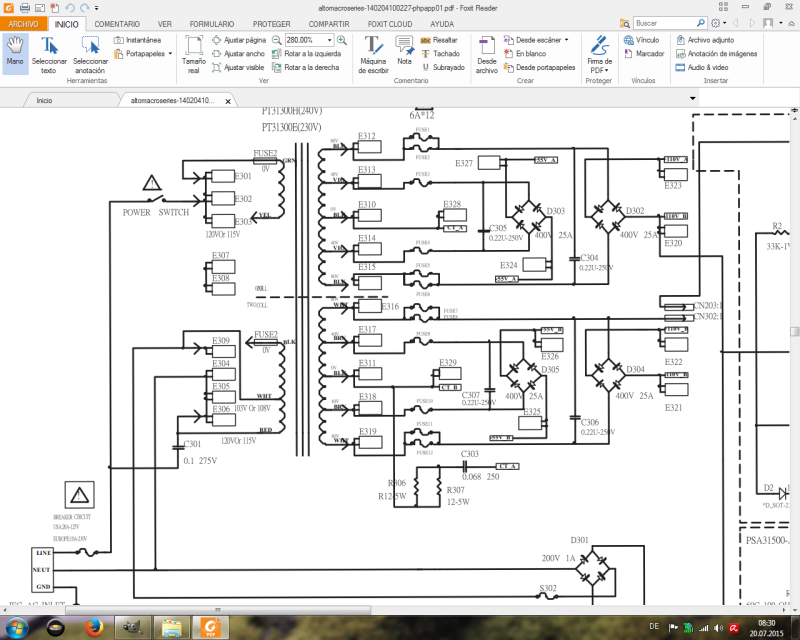The width and height of the screenshot is (800, 640).
Task: Open the quick access customize dropdown
Action: [96, 8]
